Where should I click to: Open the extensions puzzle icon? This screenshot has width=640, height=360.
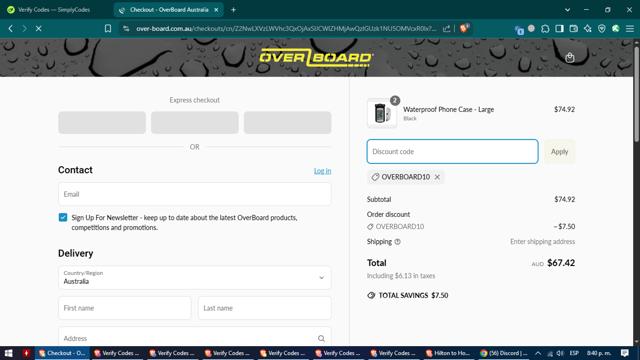[x=545, y=29]
